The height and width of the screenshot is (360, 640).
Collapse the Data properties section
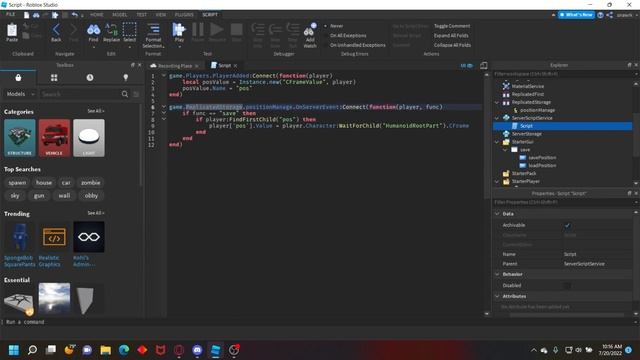coord(497,214)
